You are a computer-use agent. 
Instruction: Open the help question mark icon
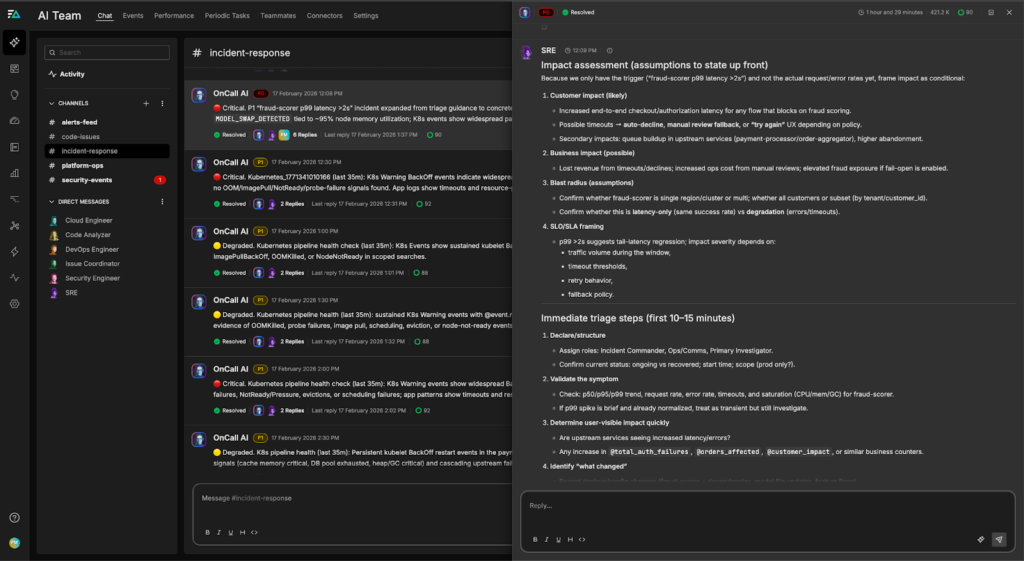[x=14, y=517]
